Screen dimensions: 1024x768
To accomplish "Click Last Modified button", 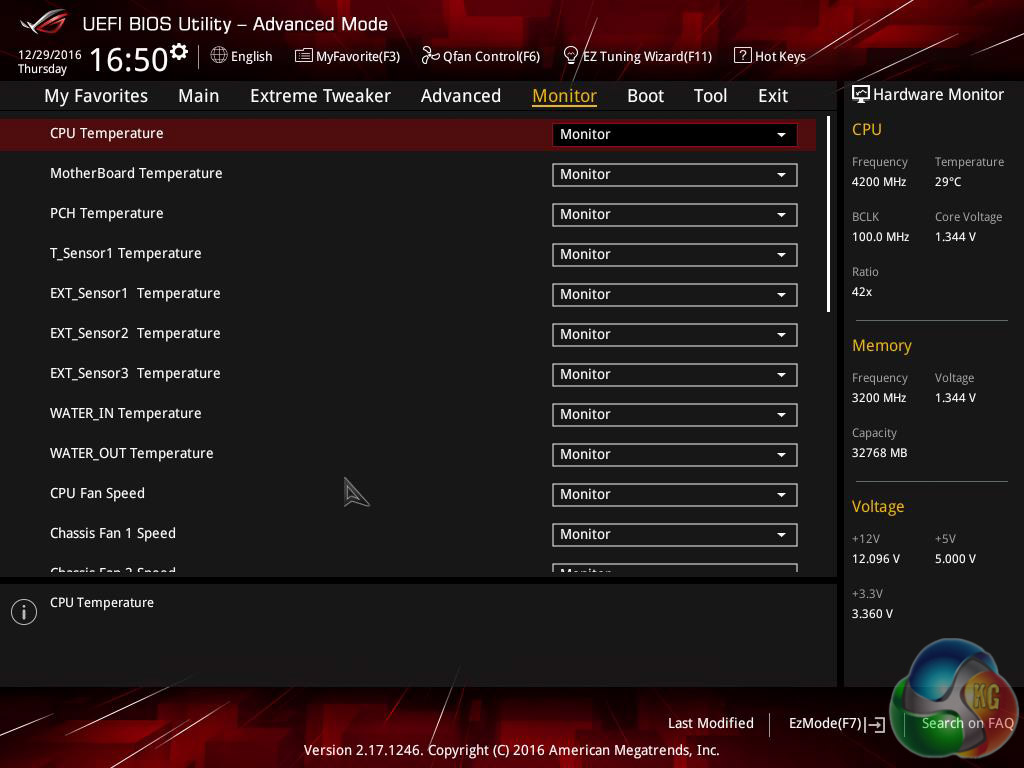I will 711,724.
